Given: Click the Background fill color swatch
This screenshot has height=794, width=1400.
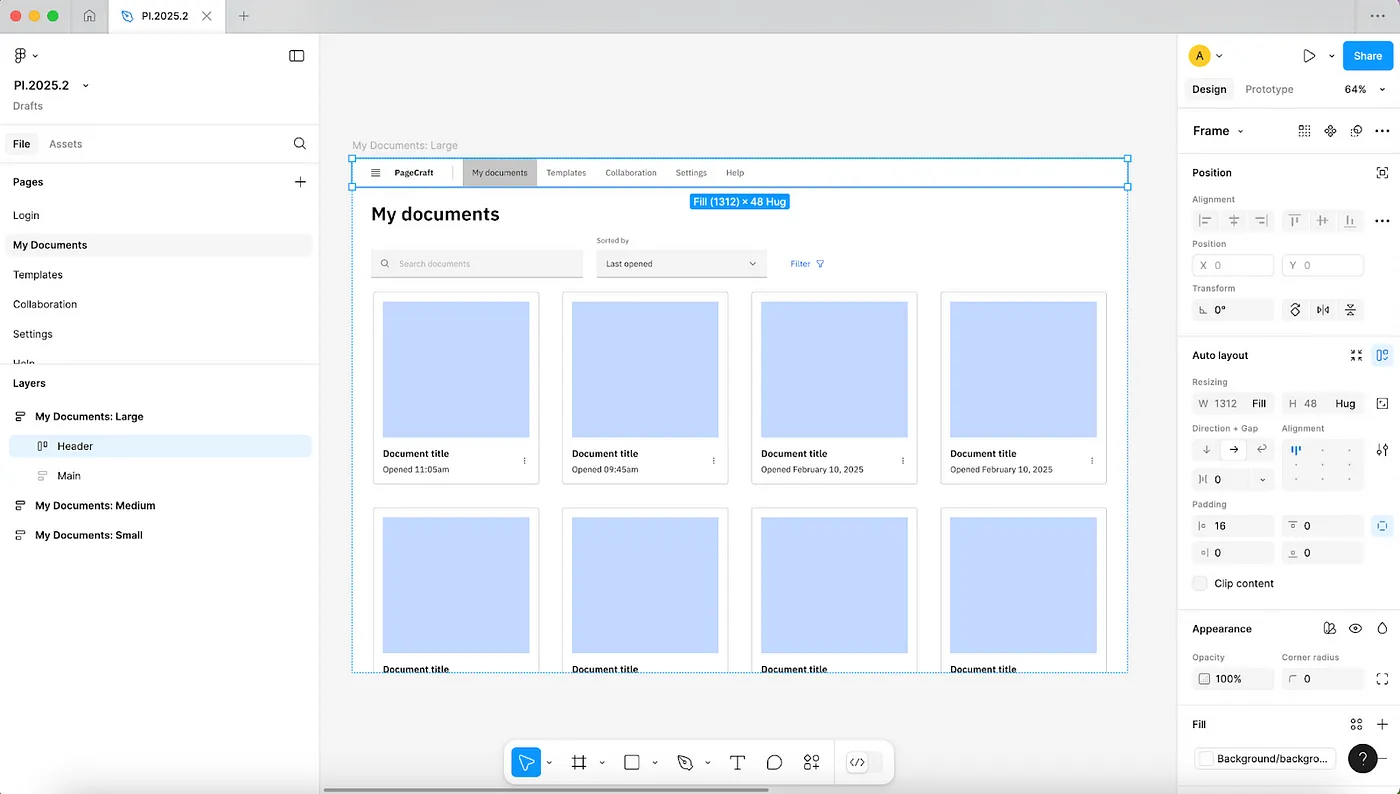Looking at the screenshot, I should [x=1206, y=758].
